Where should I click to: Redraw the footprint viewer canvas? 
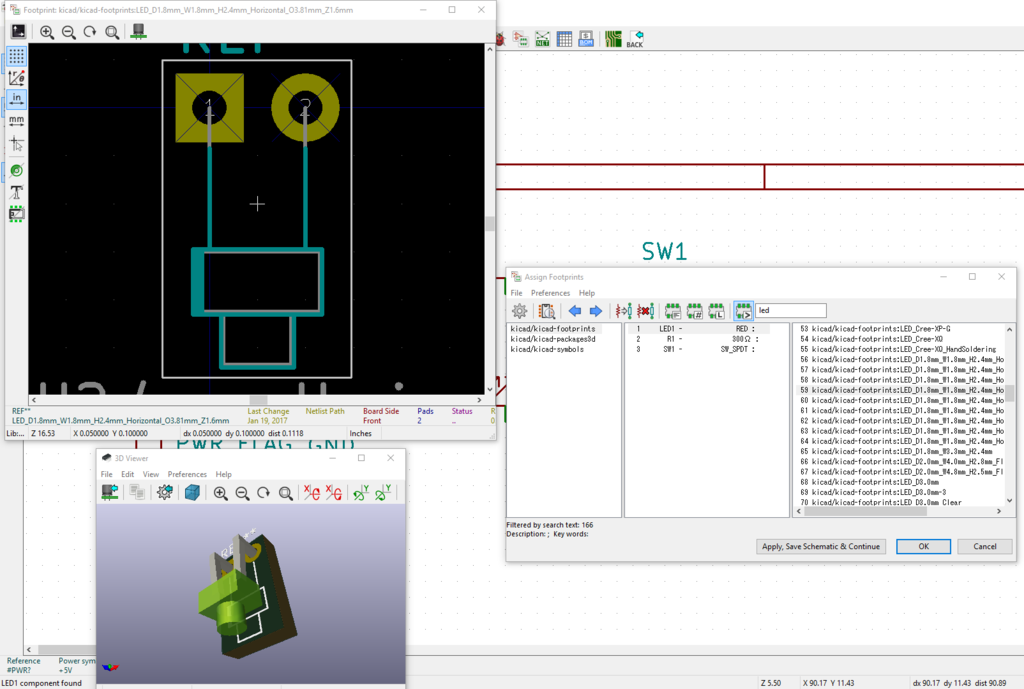click(90, 32)
